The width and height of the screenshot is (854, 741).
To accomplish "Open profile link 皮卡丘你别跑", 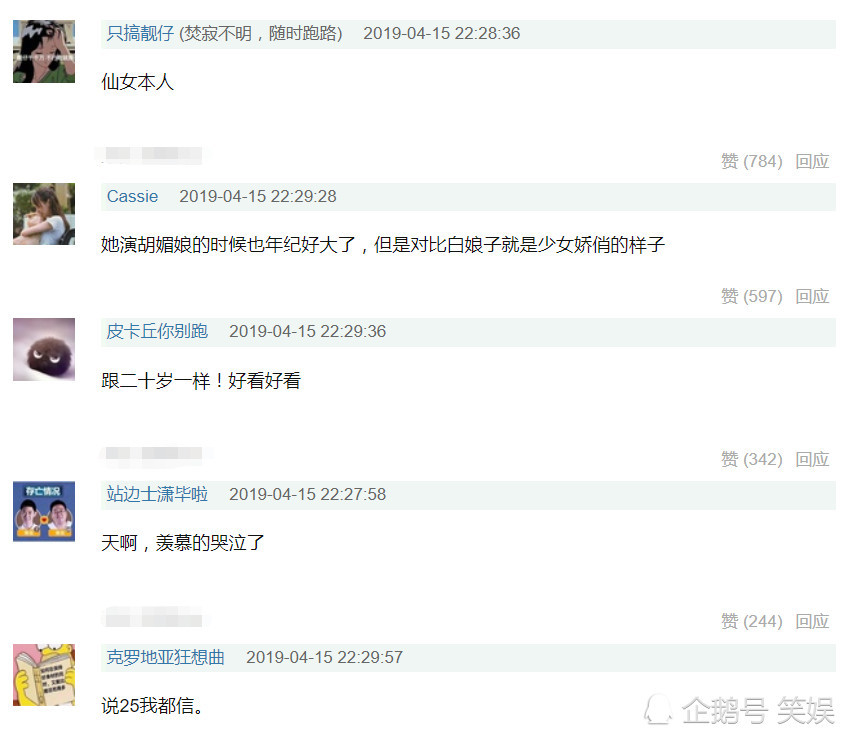I will 157,332.
